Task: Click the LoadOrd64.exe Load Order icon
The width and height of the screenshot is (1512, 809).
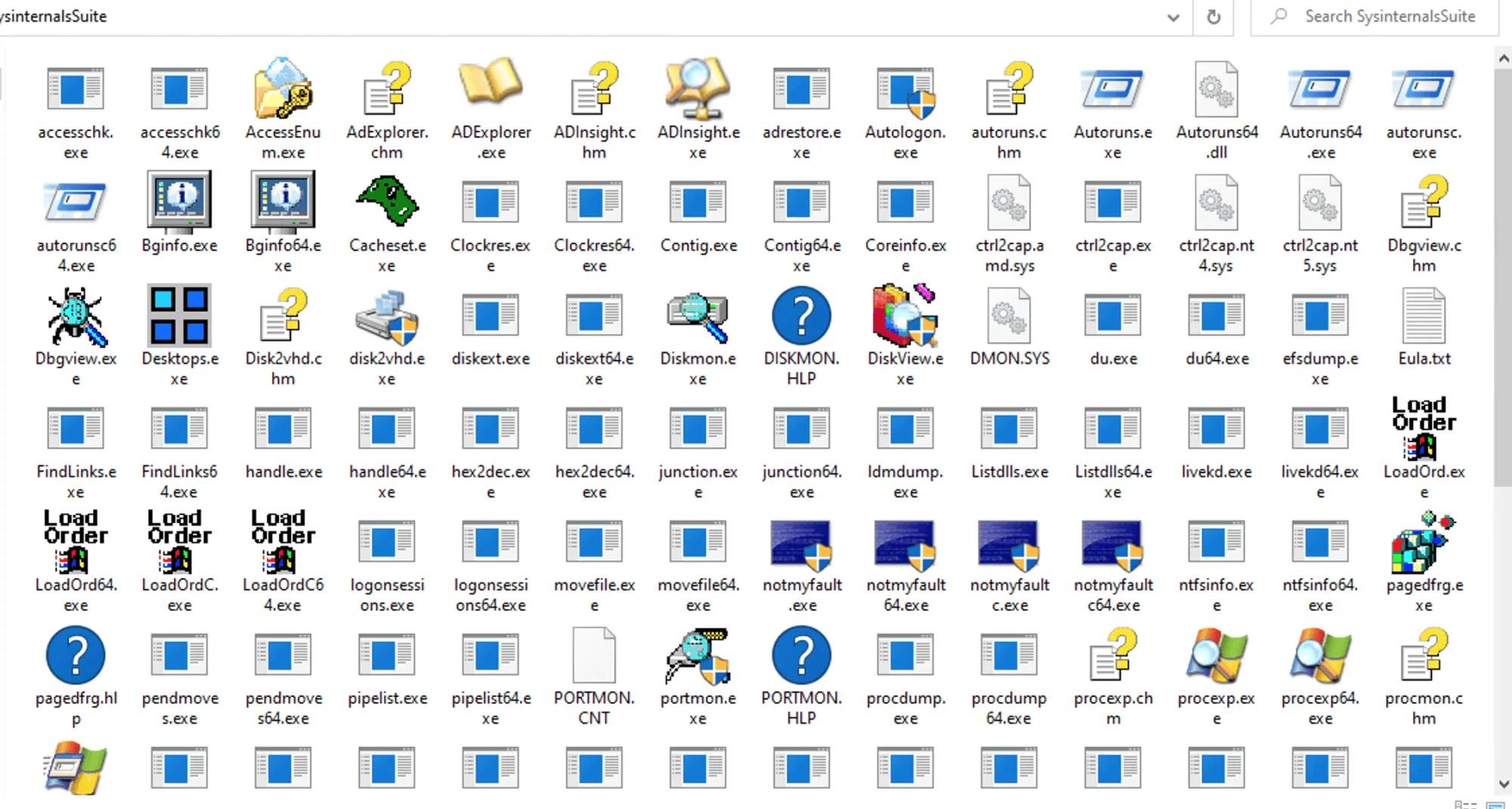Action: [x=76, y=541]
